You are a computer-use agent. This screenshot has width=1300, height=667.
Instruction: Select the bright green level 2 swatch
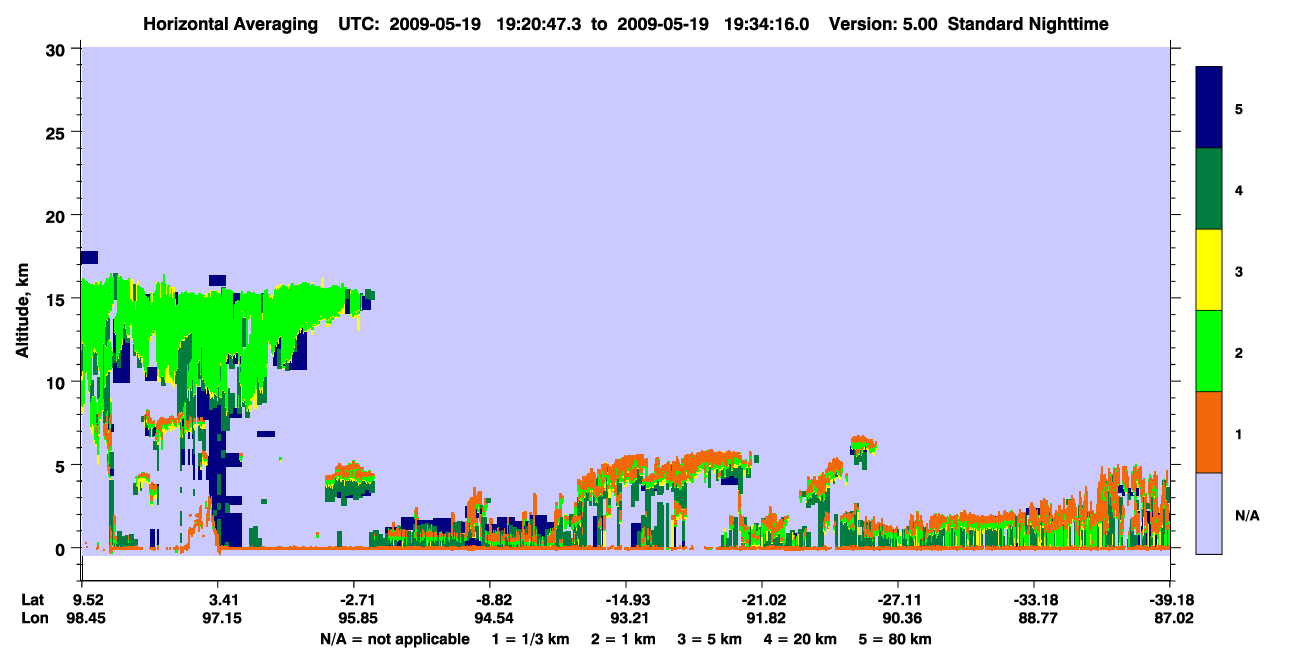(1209, 351)
